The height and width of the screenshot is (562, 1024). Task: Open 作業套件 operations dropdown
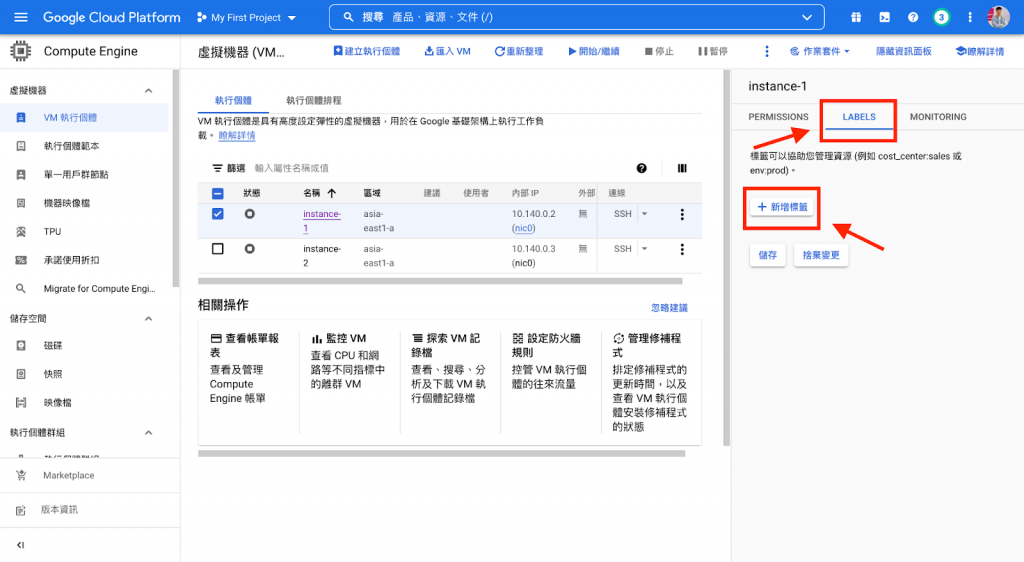[820, 51]
